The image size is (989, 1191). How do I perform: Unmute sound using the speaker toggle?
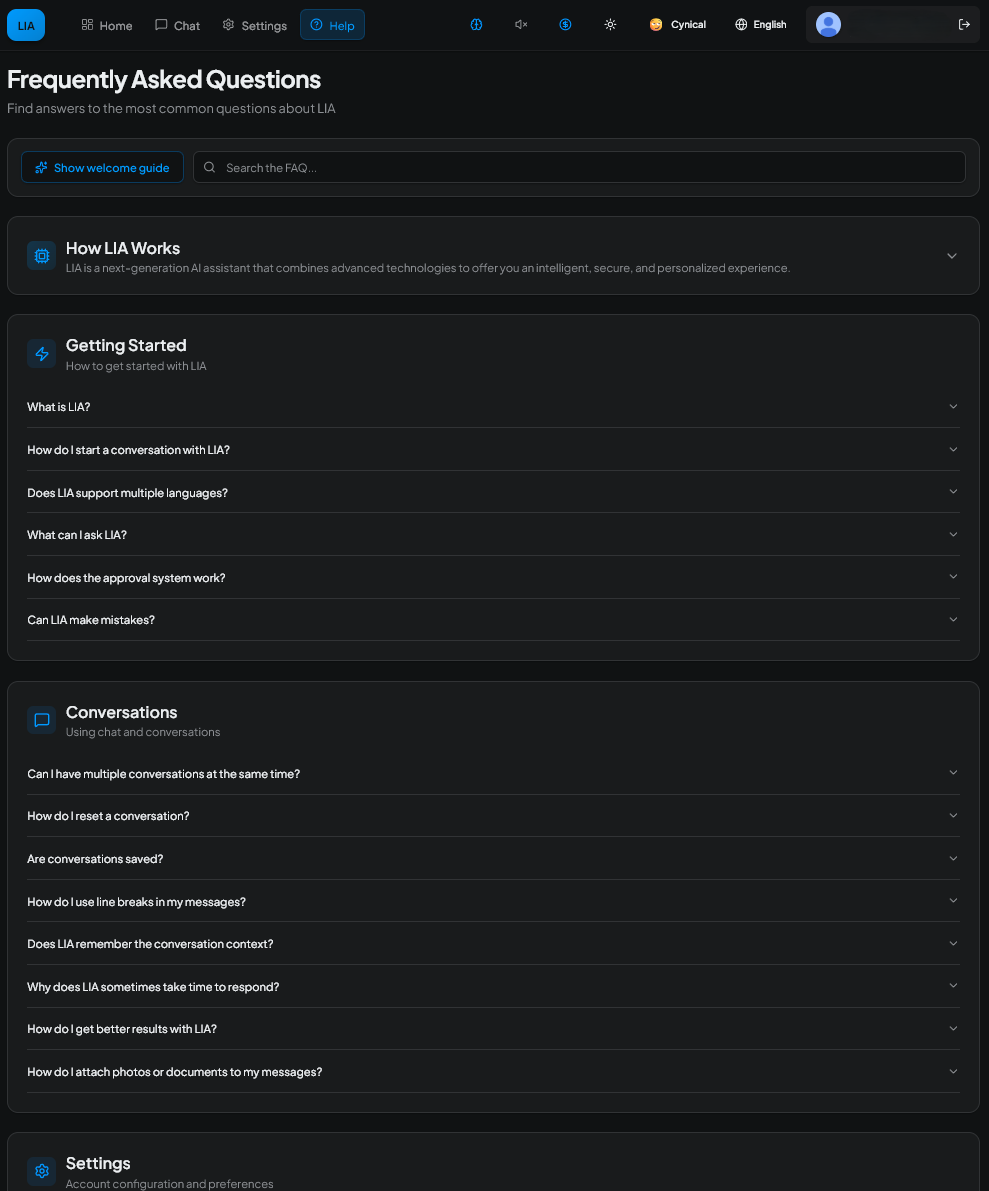[x=520, y=24]
